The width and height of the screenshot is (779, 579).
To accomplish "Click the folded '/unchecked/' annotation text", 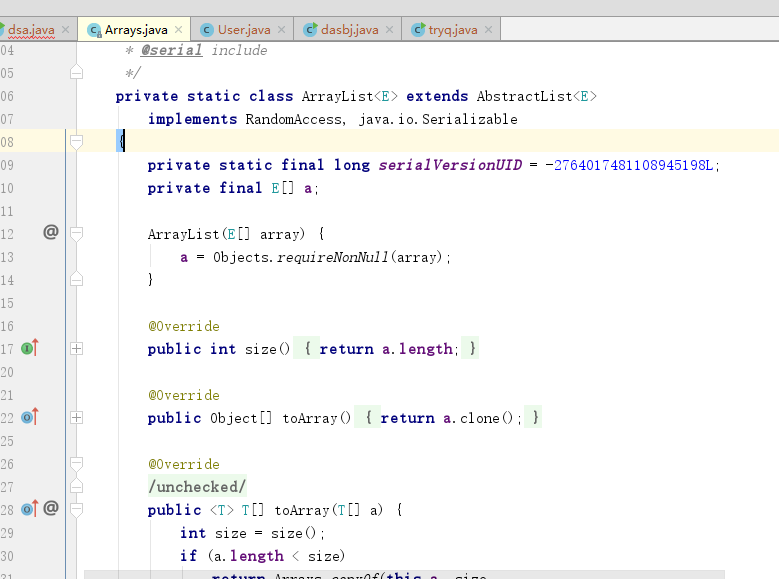I will coord(197,487).
